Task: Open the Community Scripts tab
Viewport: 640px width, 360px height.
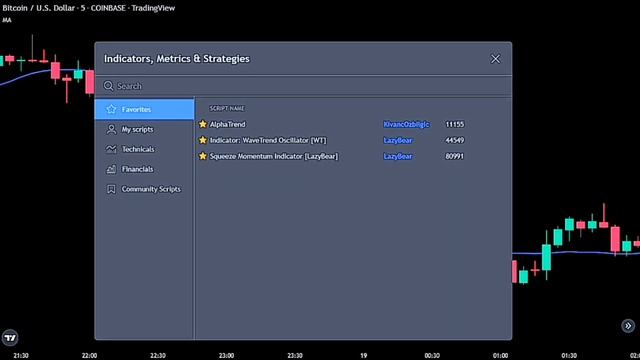Action: pyautogui.click(x=144, y=189)
